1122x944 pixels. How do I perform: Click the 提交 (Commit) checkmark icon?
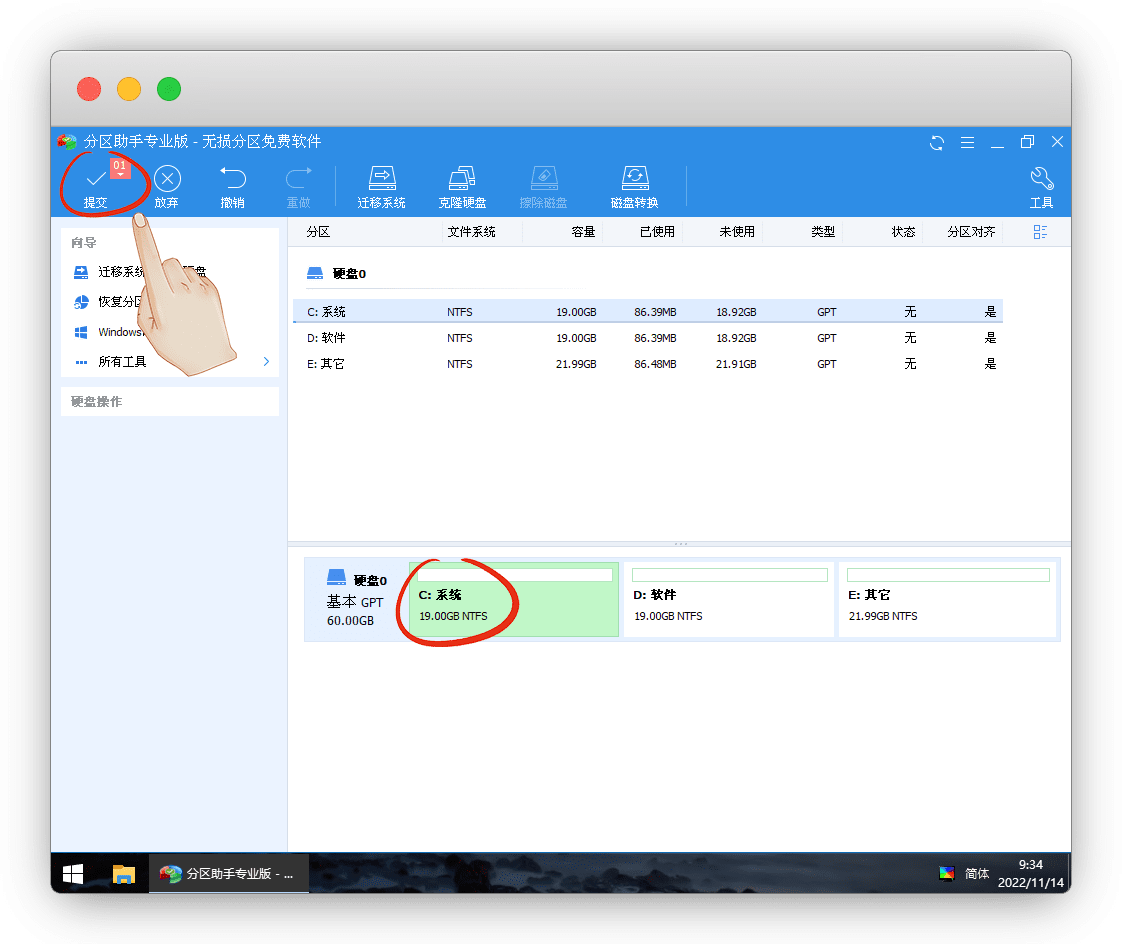coord(96,180)
